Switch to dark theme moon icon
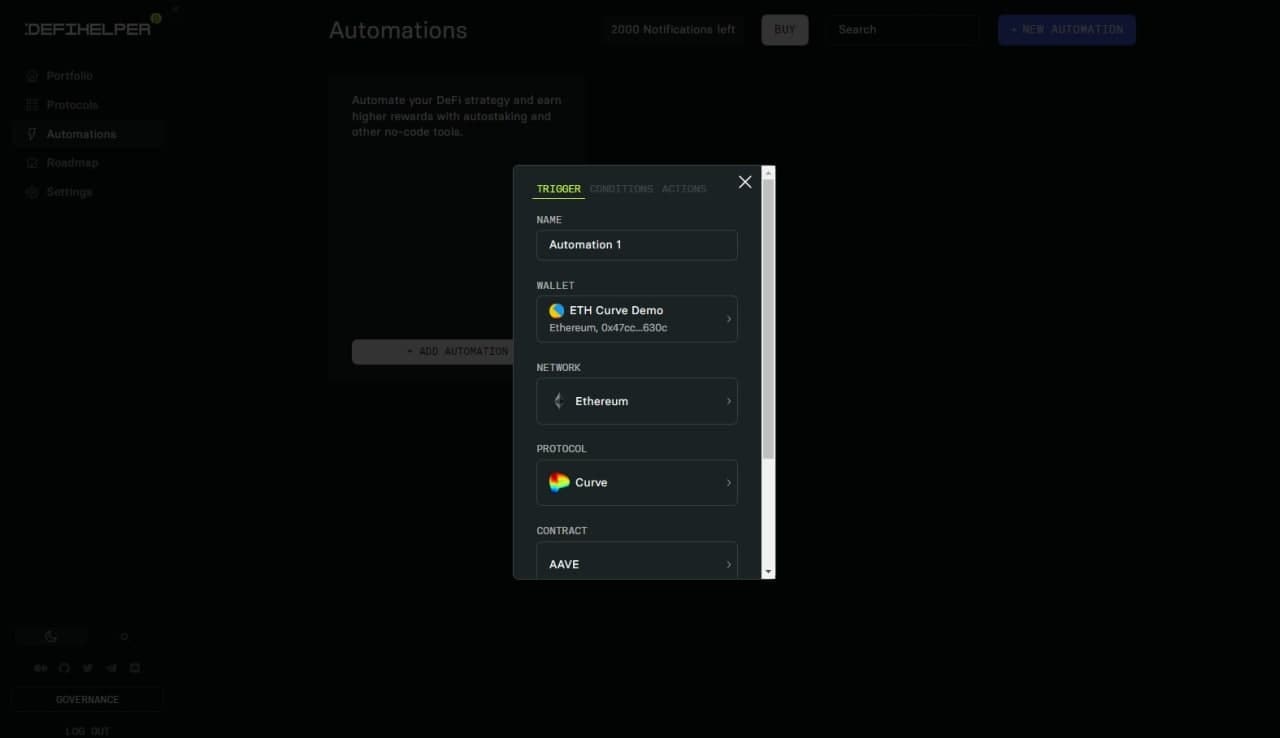Viewport: 1280px width, 738px height. pos(51,636)
